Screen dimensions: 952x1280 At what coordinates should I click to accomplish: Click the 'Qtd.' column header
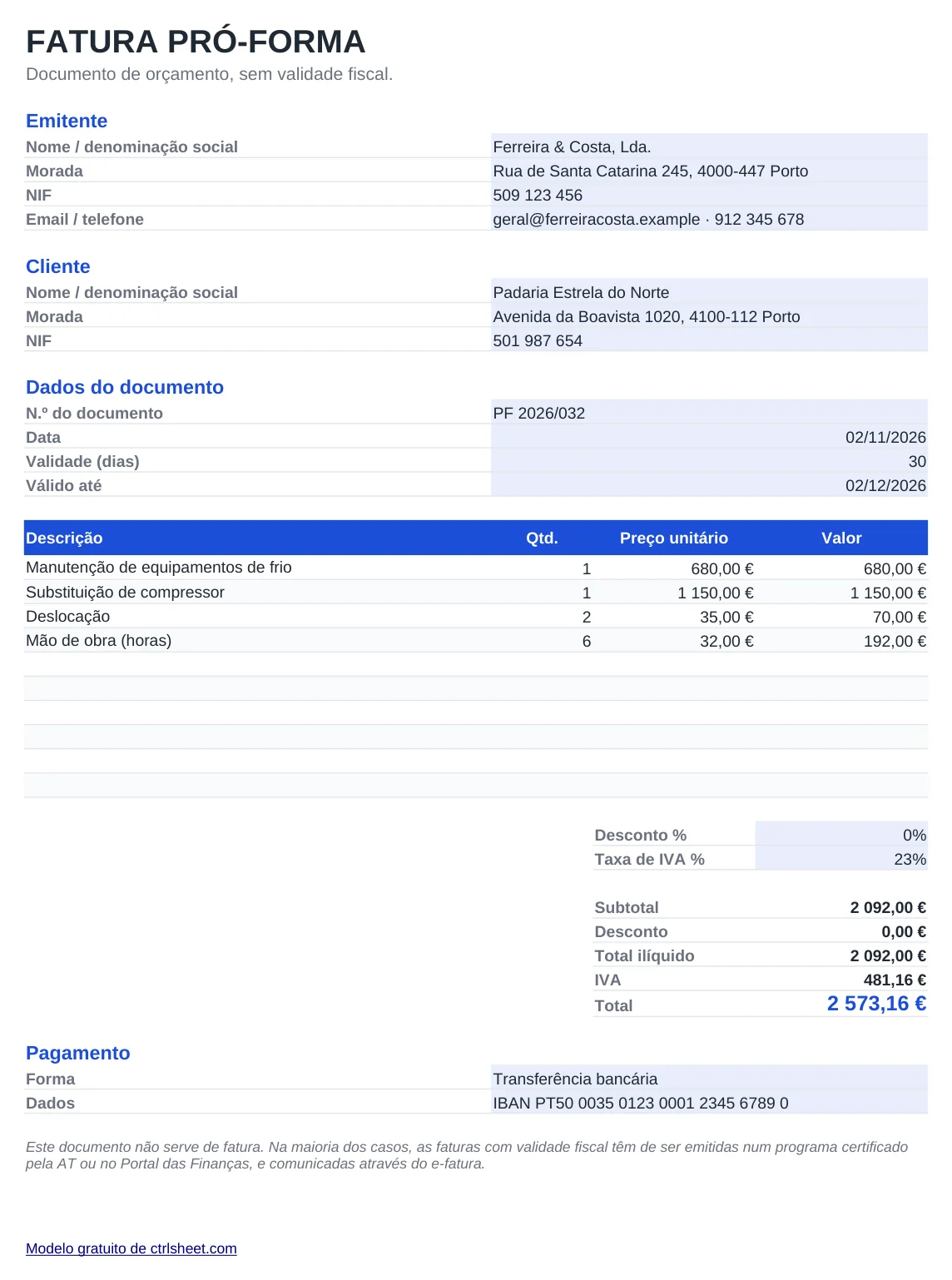(542, 538)
